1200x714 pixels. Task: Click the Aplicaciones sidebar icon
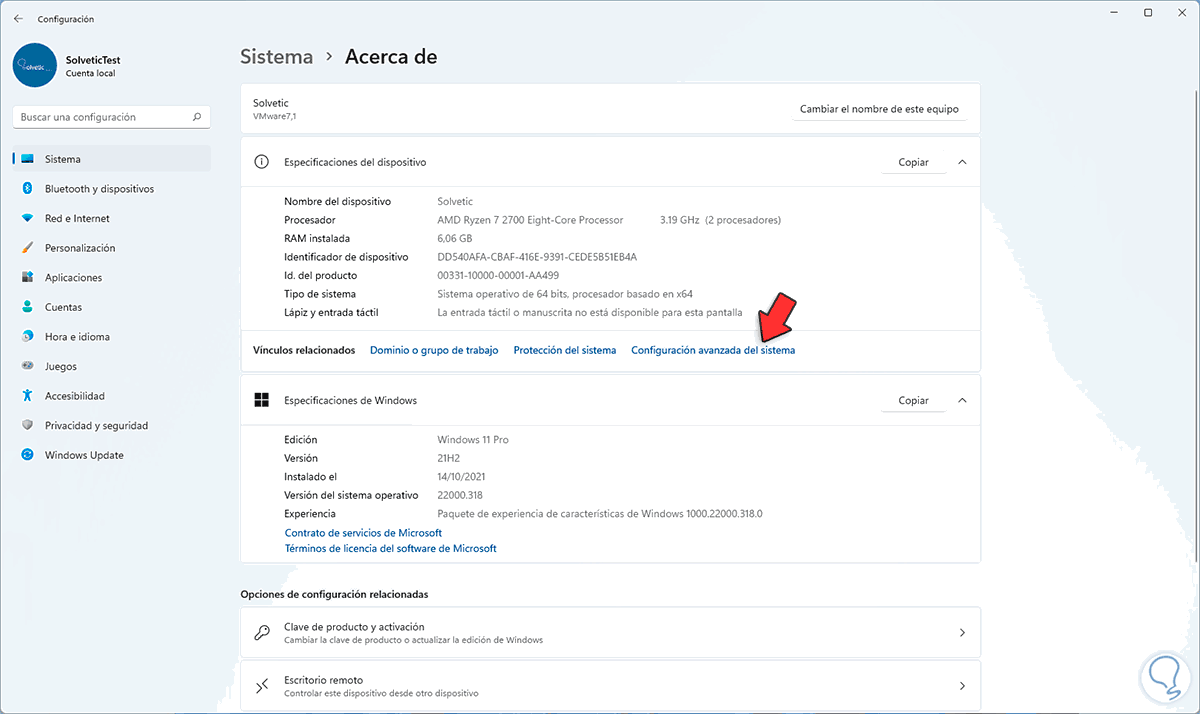(27, 278)
